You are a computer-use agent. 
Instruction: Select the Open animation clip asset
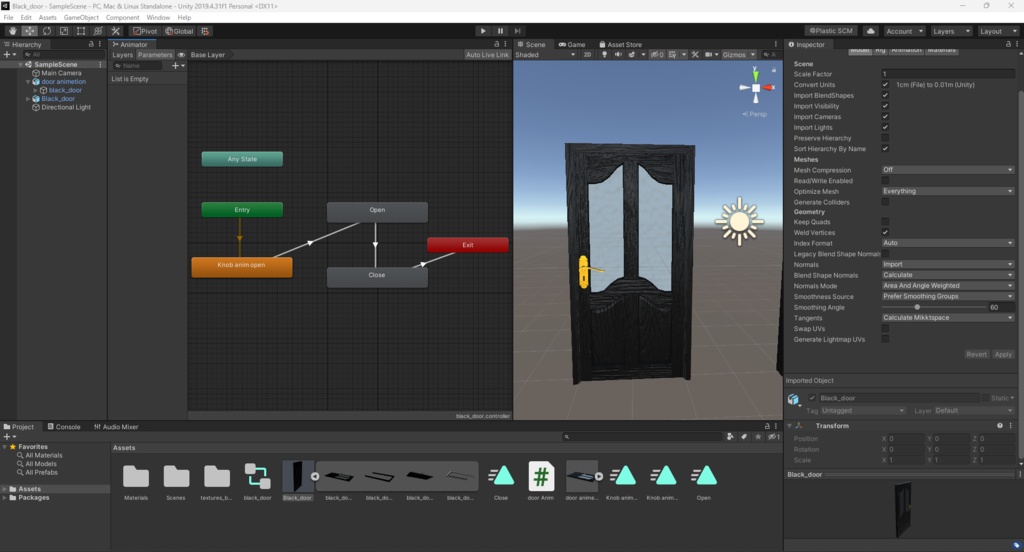click(x=703, y=481)
